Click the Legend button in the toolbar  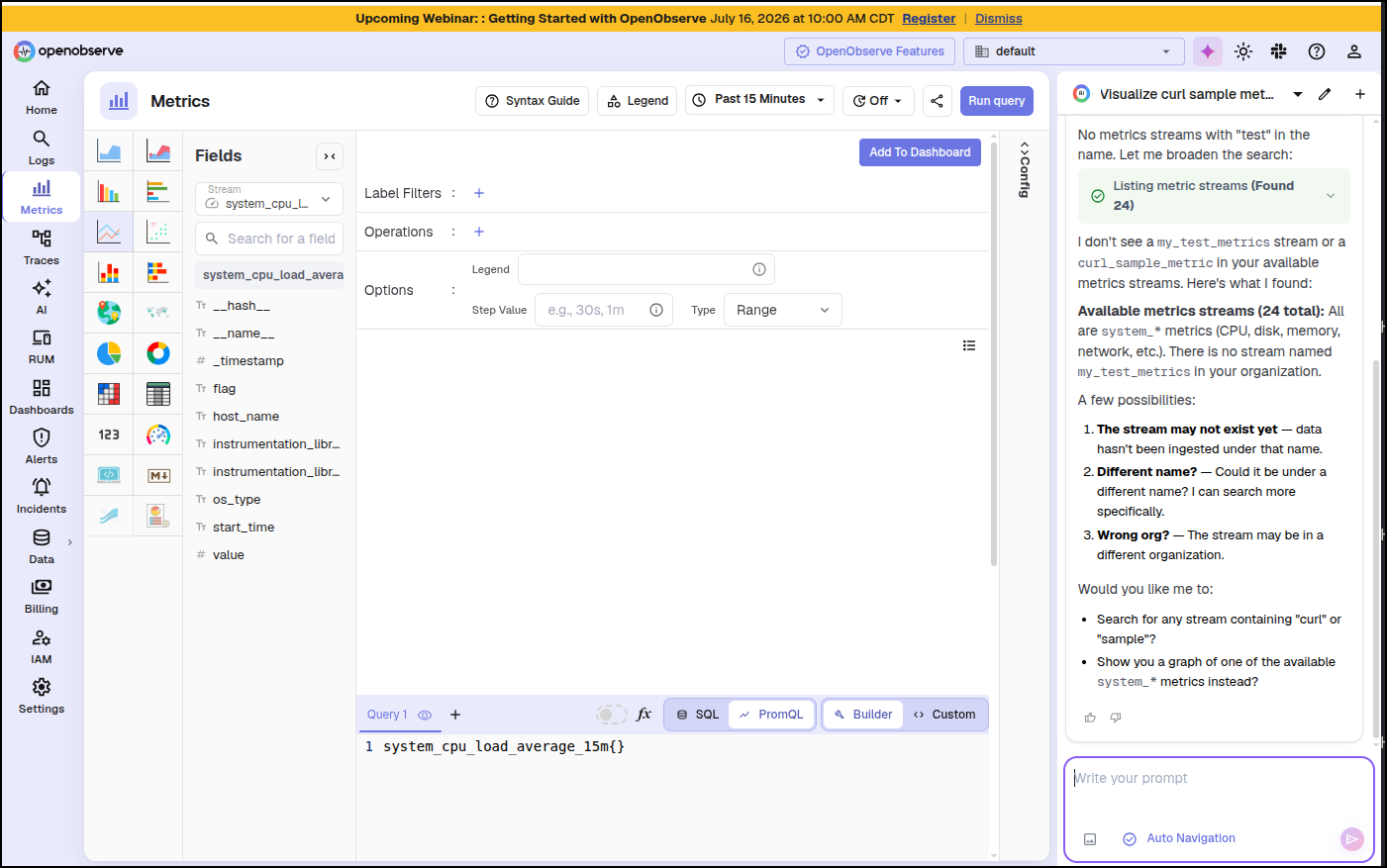pyautogui.click(x=638, y=101)
